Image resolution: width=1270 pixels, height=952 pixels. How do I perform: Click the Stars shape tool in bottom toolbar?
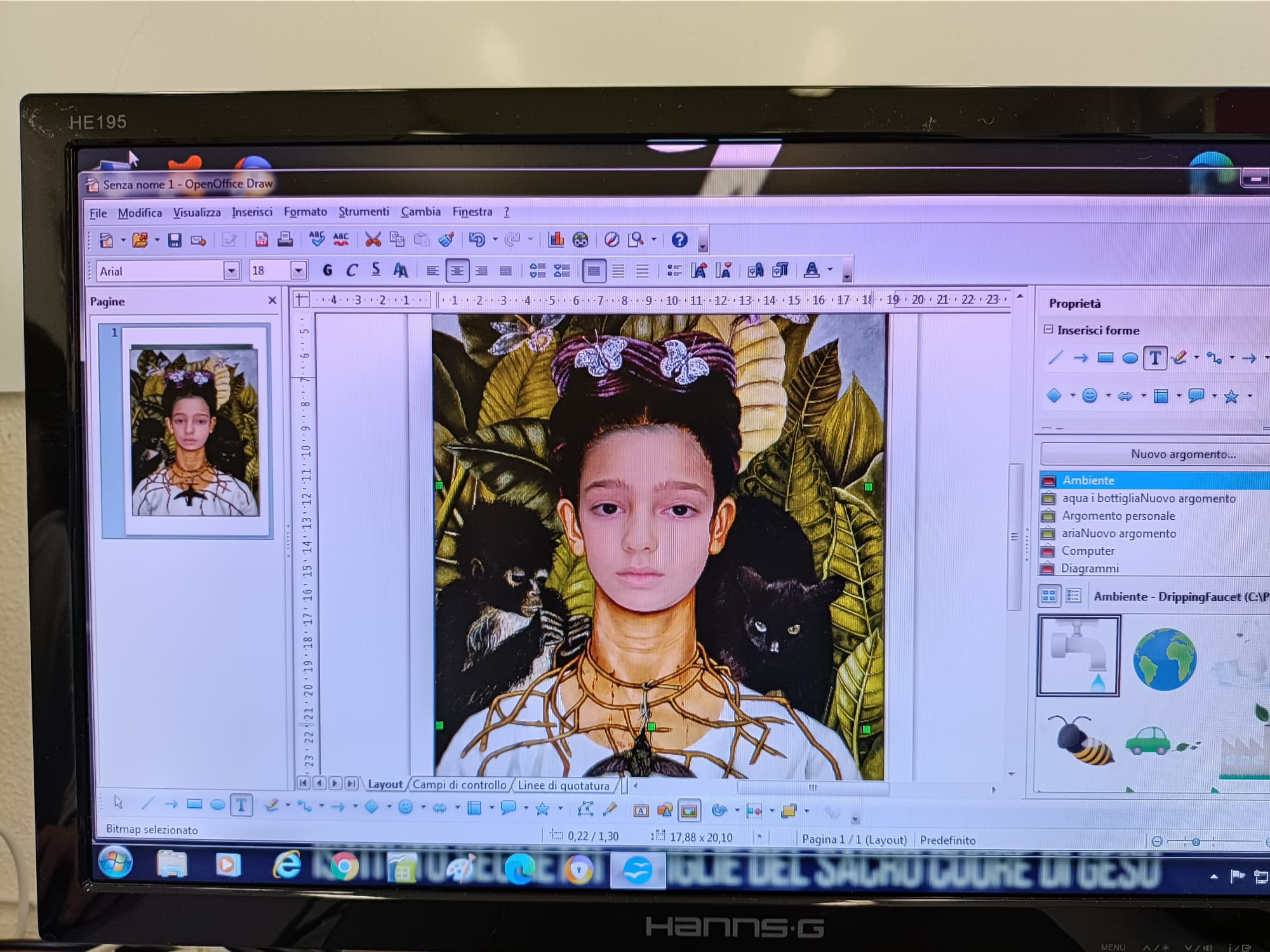542,808
